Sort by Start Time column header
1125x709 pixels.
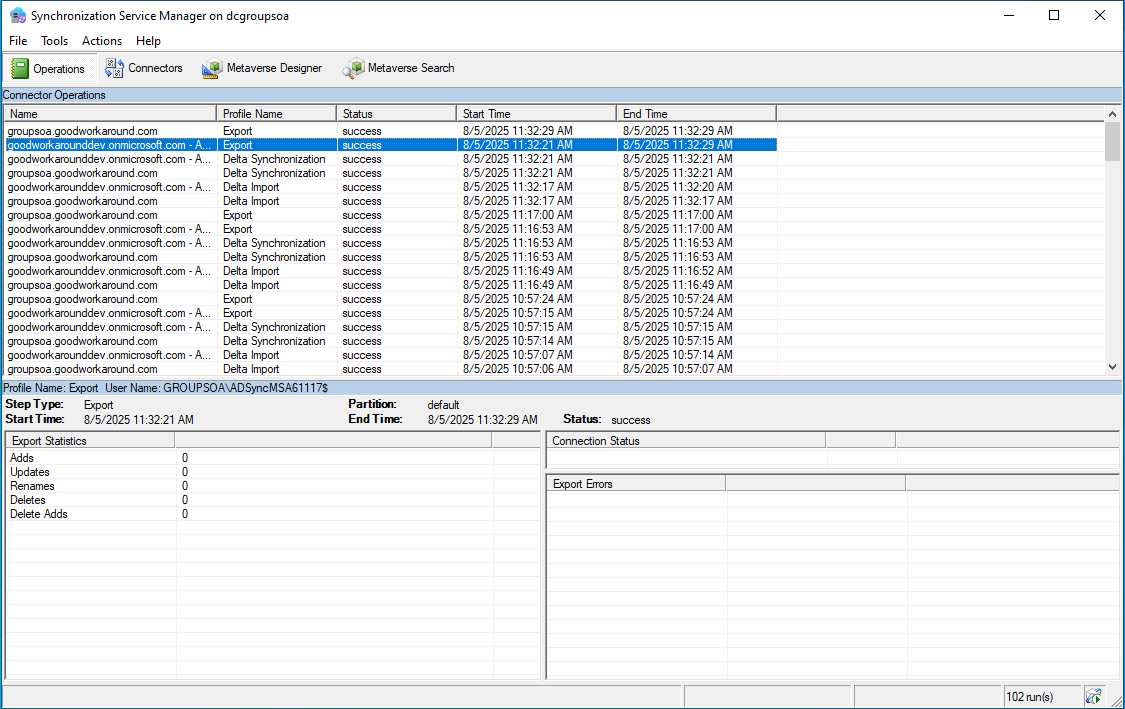(x=536, y=114)
